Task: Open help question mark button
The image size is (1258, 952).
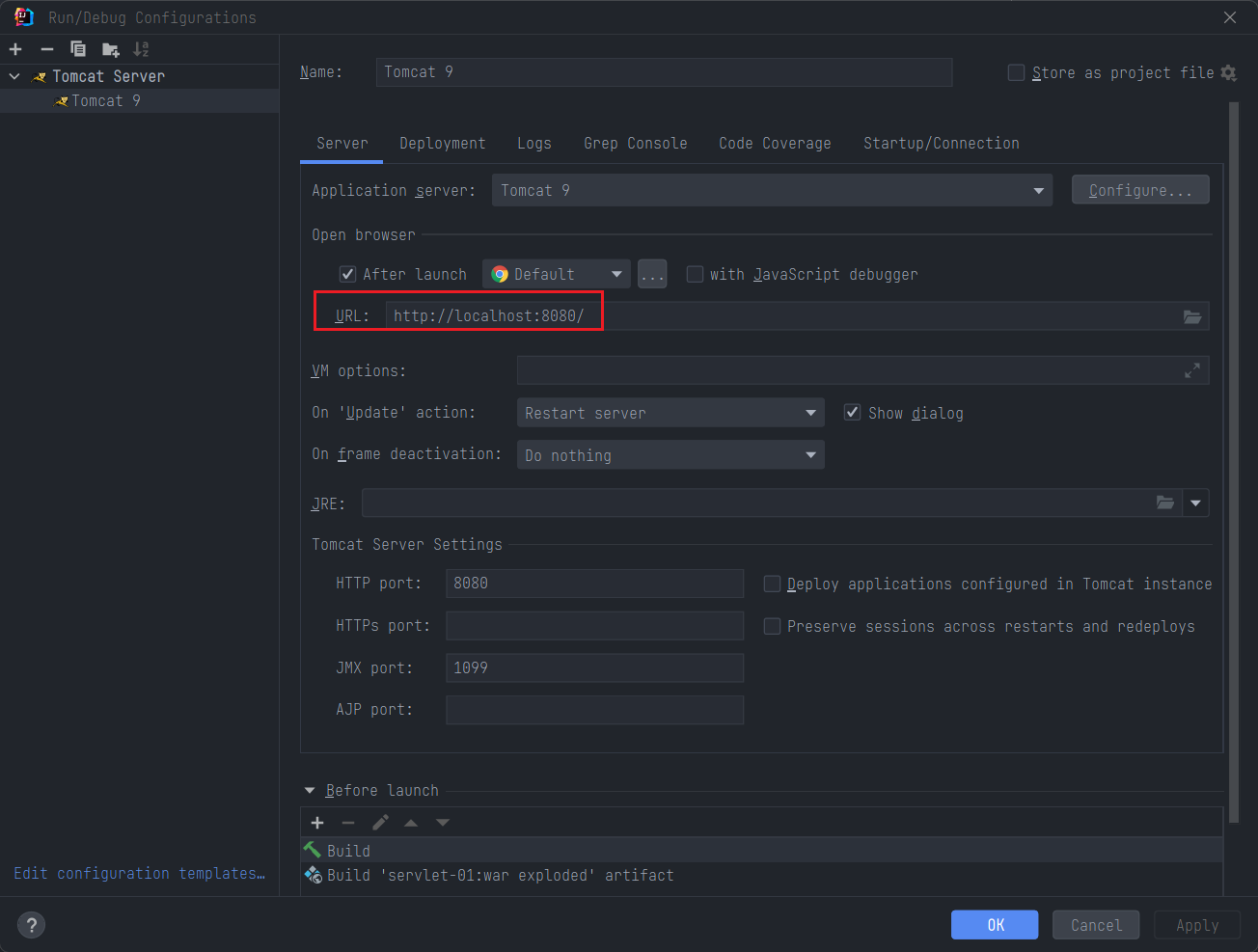Action: click(32, 925)
